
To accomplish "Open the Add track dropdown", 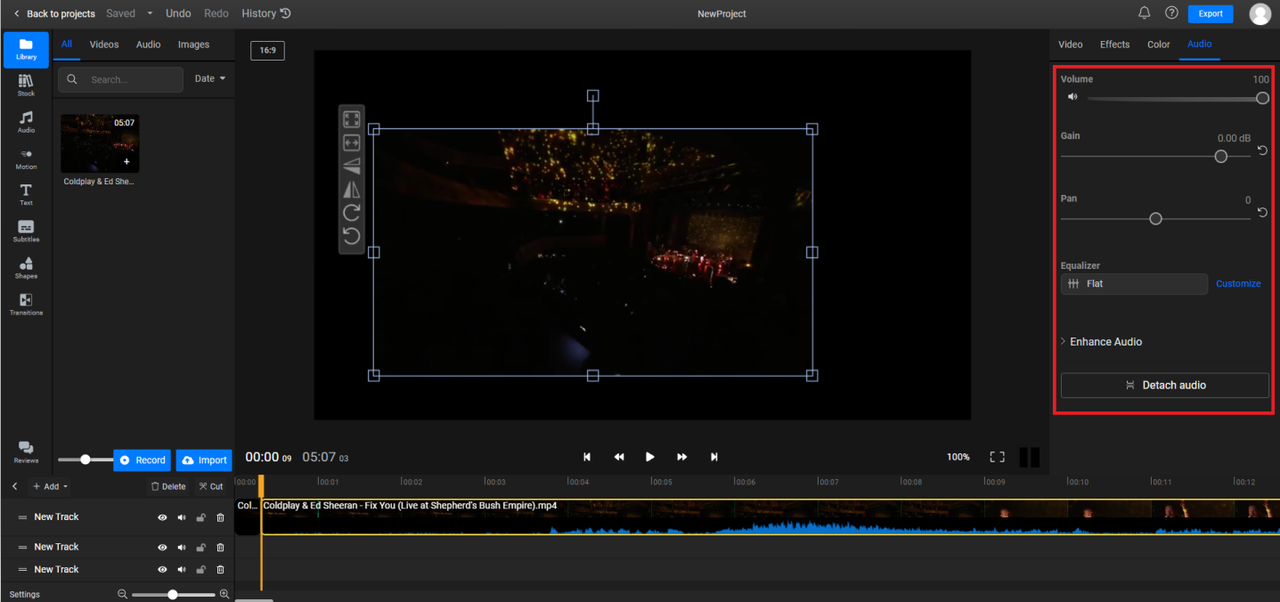I will point(50,487).
